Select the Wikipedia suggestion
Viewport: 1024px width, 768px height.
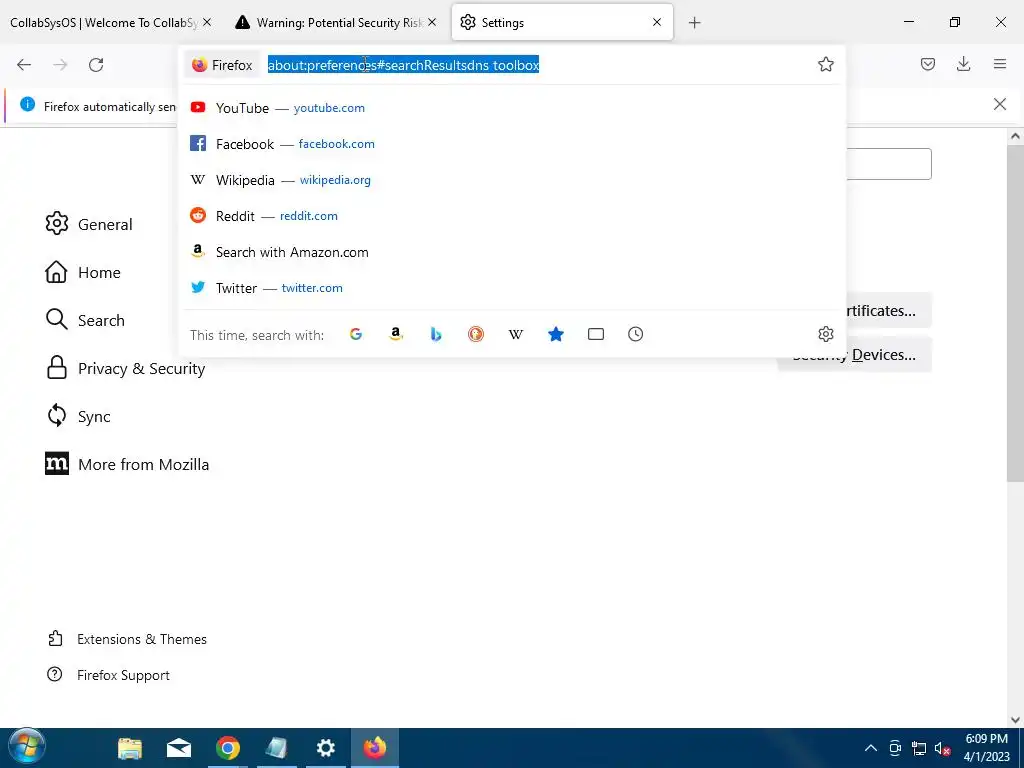click(x=511, y=180)
